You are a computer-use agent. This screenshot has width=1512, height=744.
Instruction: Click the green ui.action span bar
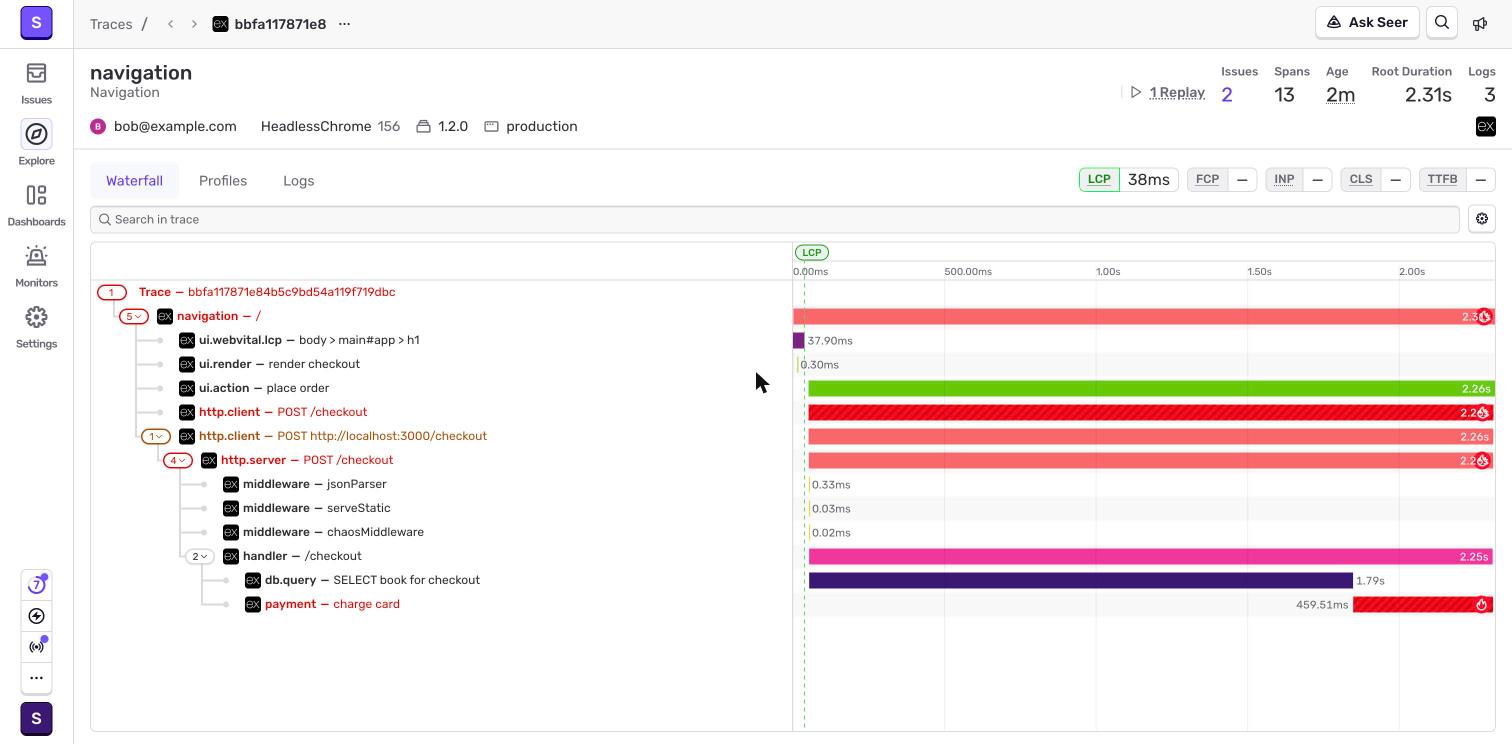1151,388
